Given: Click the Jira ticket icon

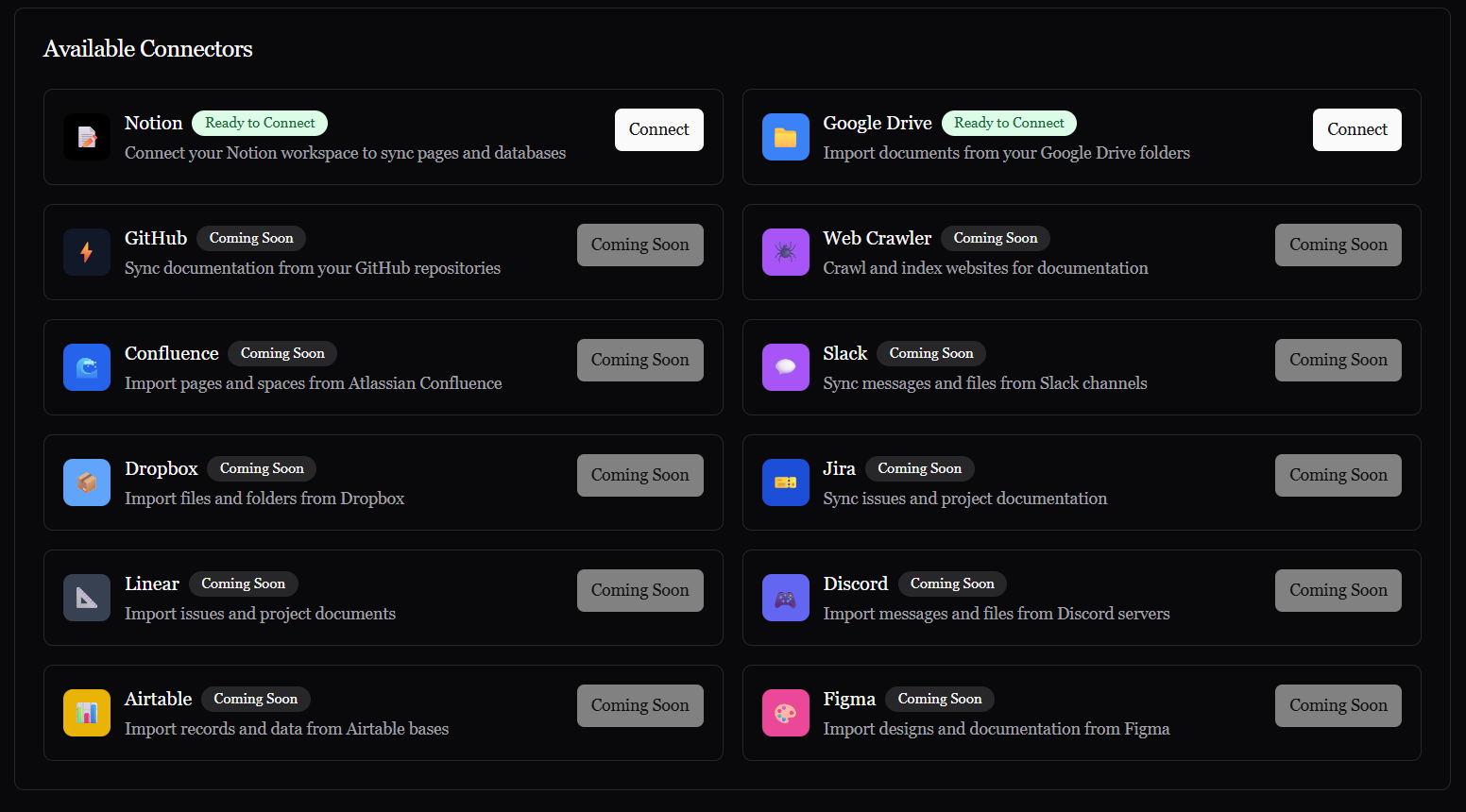Looking at the screenshot, I should point(786,482).
